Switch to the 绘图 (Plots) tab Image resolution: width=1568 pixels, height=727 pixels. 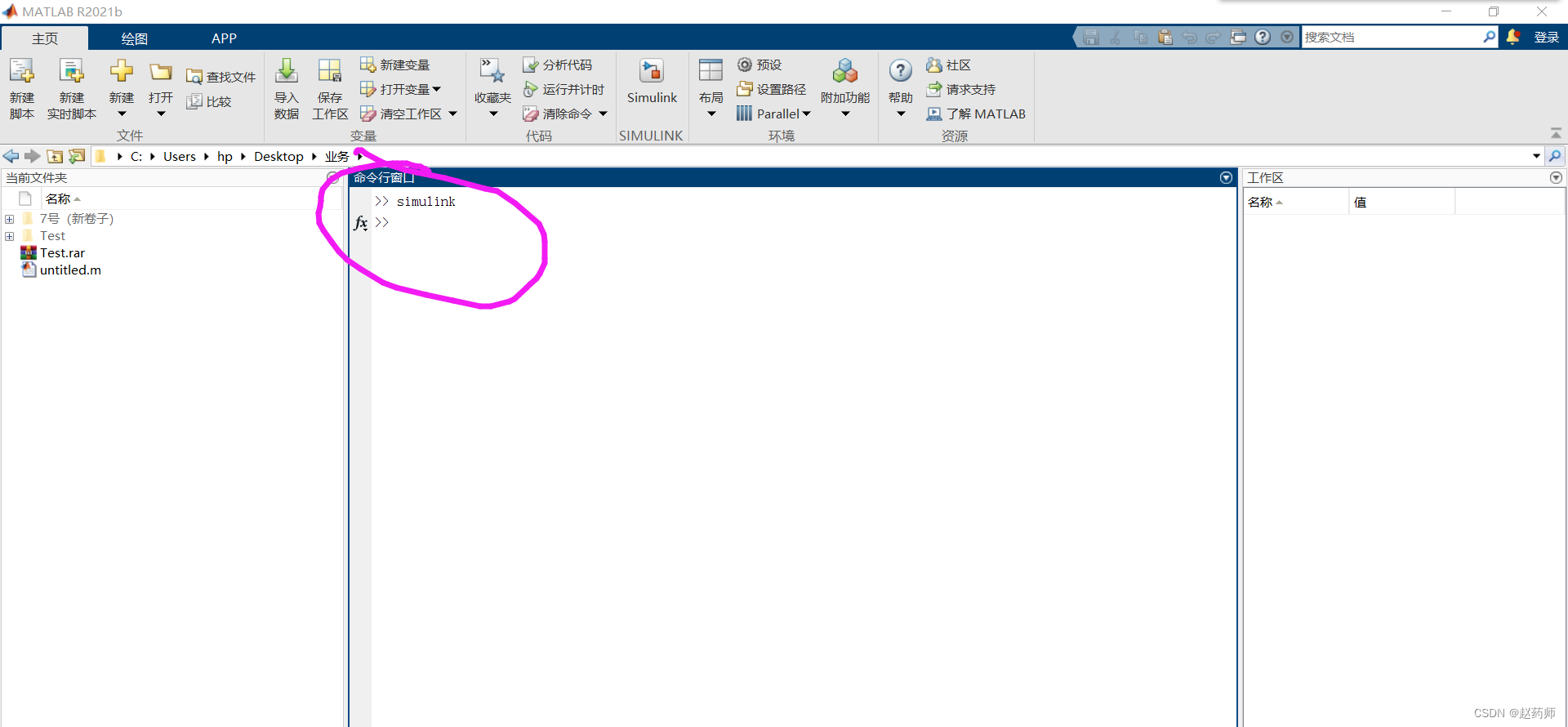point(134,38)
